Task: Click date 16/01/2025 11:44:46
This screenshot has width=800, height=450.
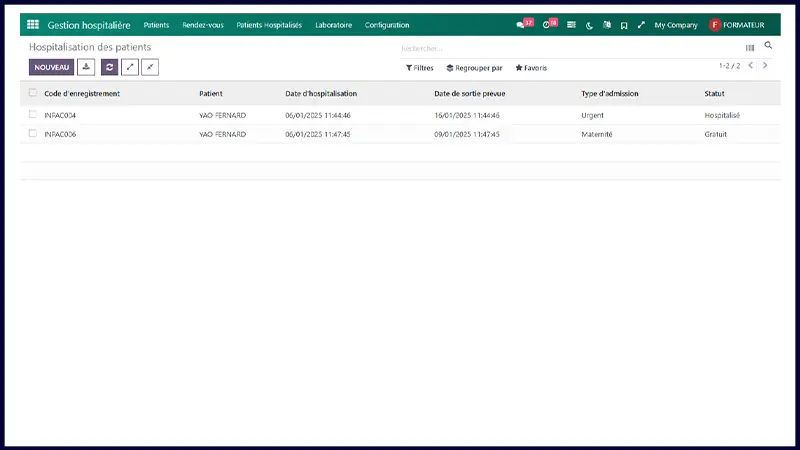Action: pyautogui.click(x=467, y=115)
